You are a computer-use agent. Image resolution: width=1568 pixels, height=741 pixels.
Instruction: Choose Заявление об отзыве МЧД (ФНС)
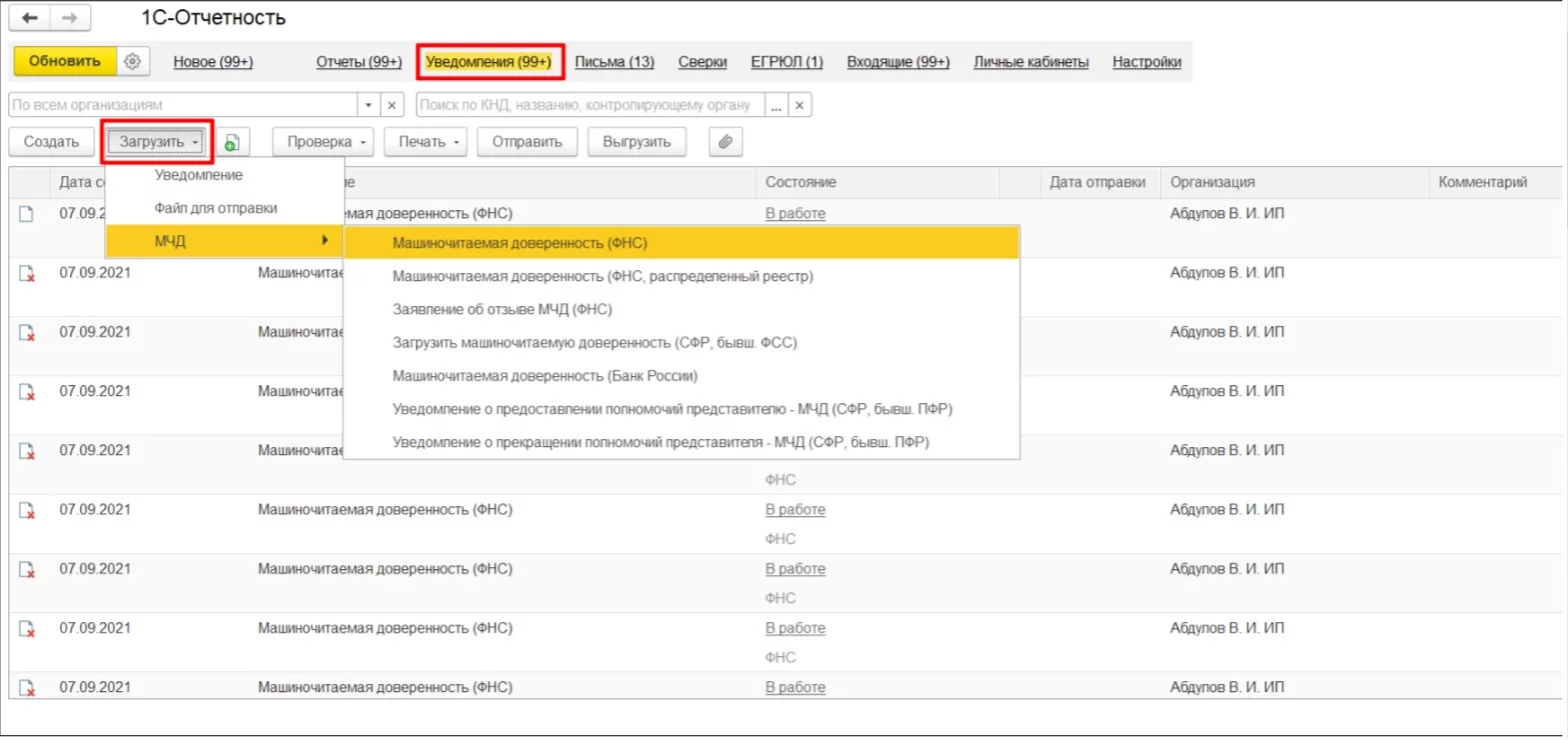[502, 310]
